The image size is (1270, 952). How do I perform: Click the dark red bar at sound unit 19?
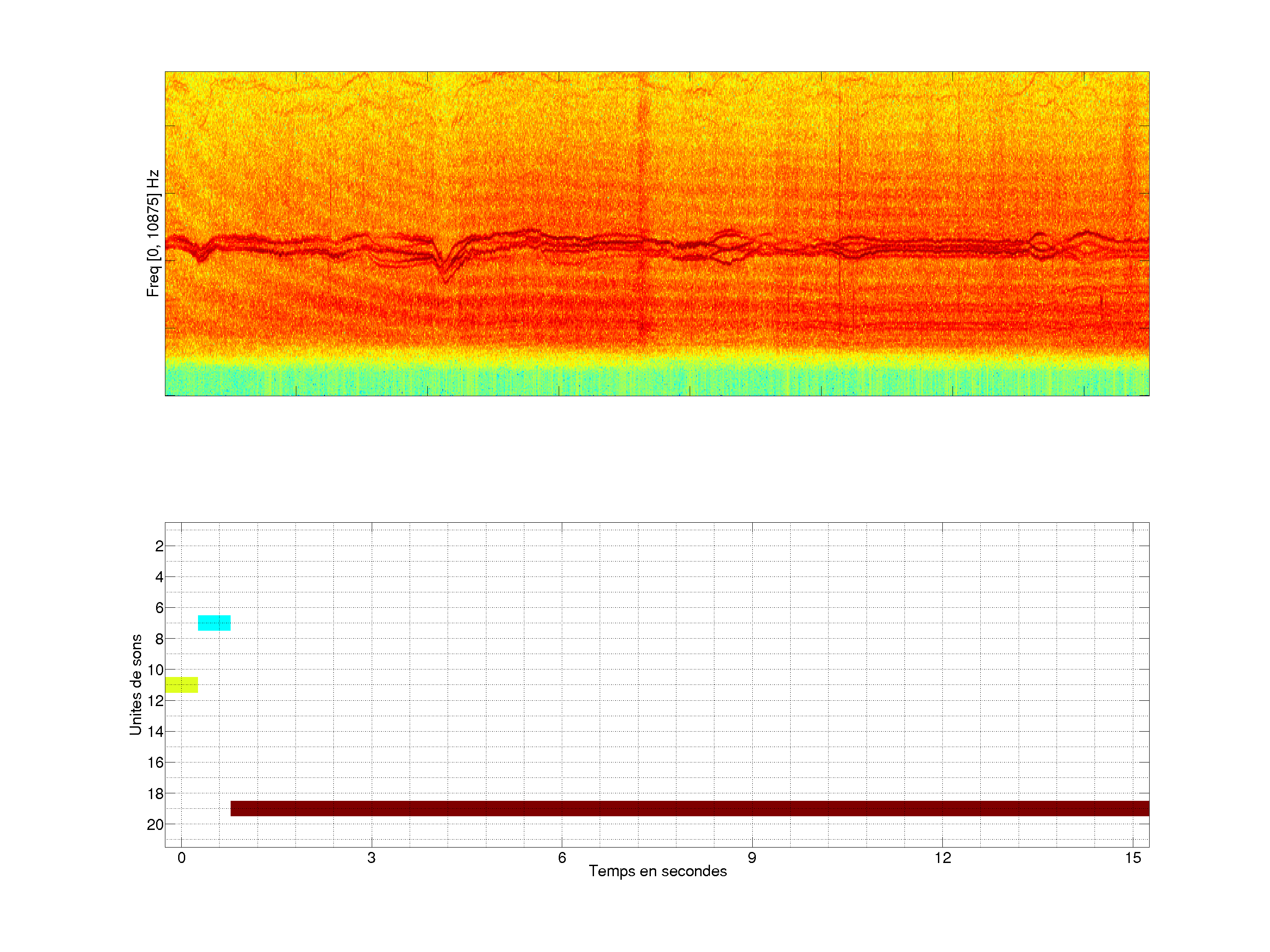tap(689, 808)
